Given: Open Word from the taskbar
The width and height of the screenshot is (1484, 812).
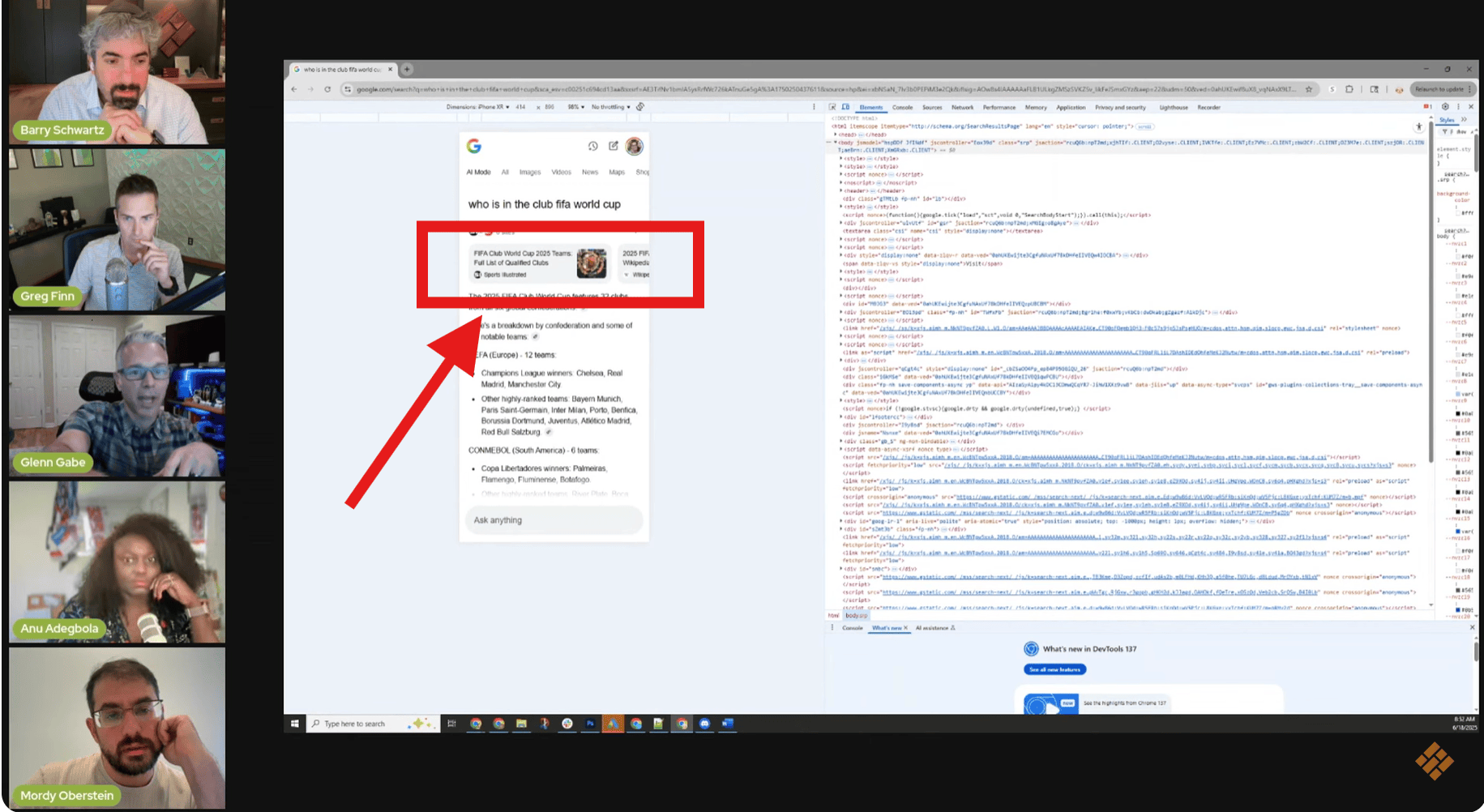Looking at the screenshot, I should [727, 724].
